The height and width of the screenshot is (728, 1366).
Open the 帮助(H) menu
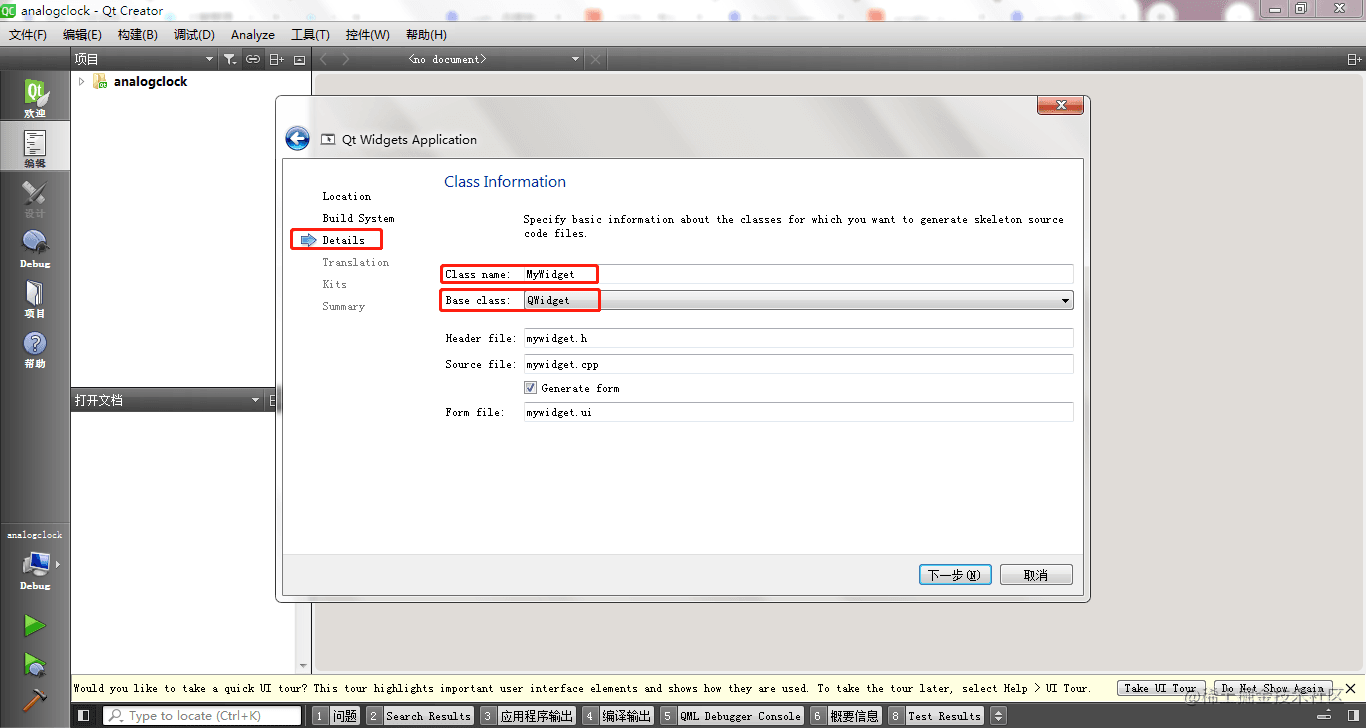click(426, 34)
